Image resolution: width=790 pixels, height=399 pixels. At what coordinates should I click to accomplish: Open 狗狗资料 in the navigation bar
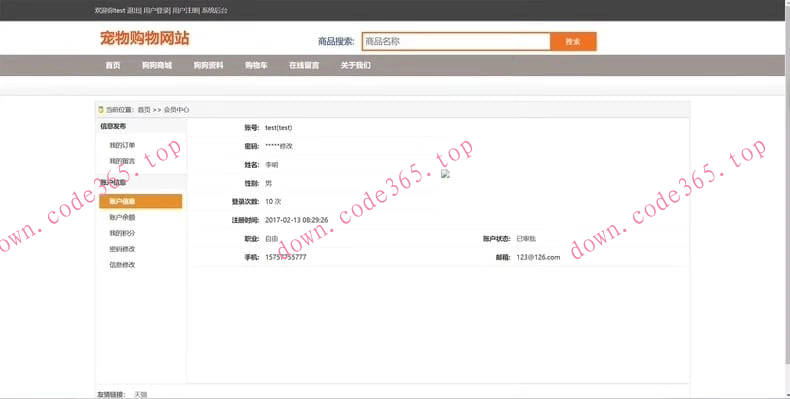209,65
